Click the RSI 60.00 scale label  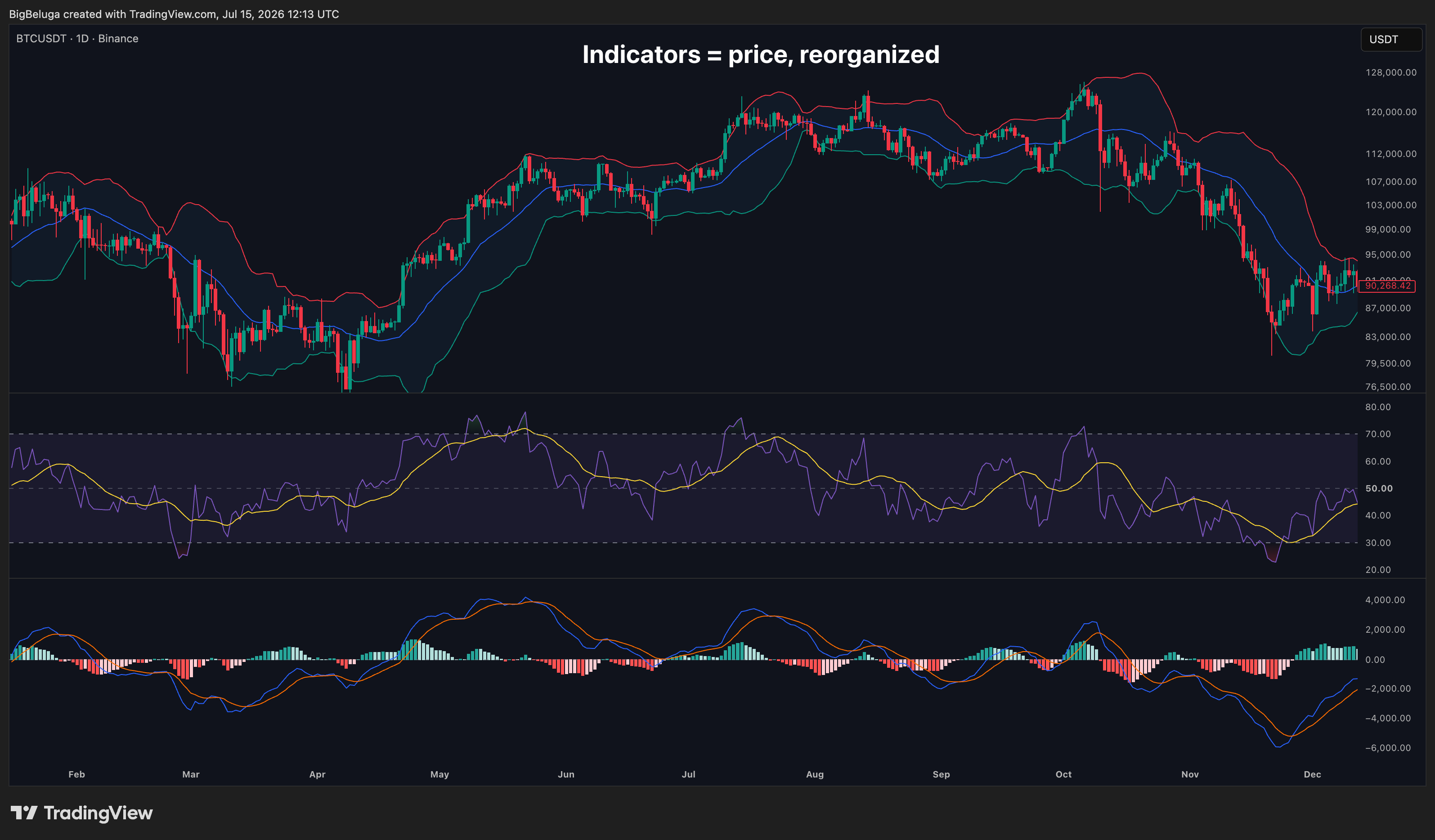(1378, 461)
